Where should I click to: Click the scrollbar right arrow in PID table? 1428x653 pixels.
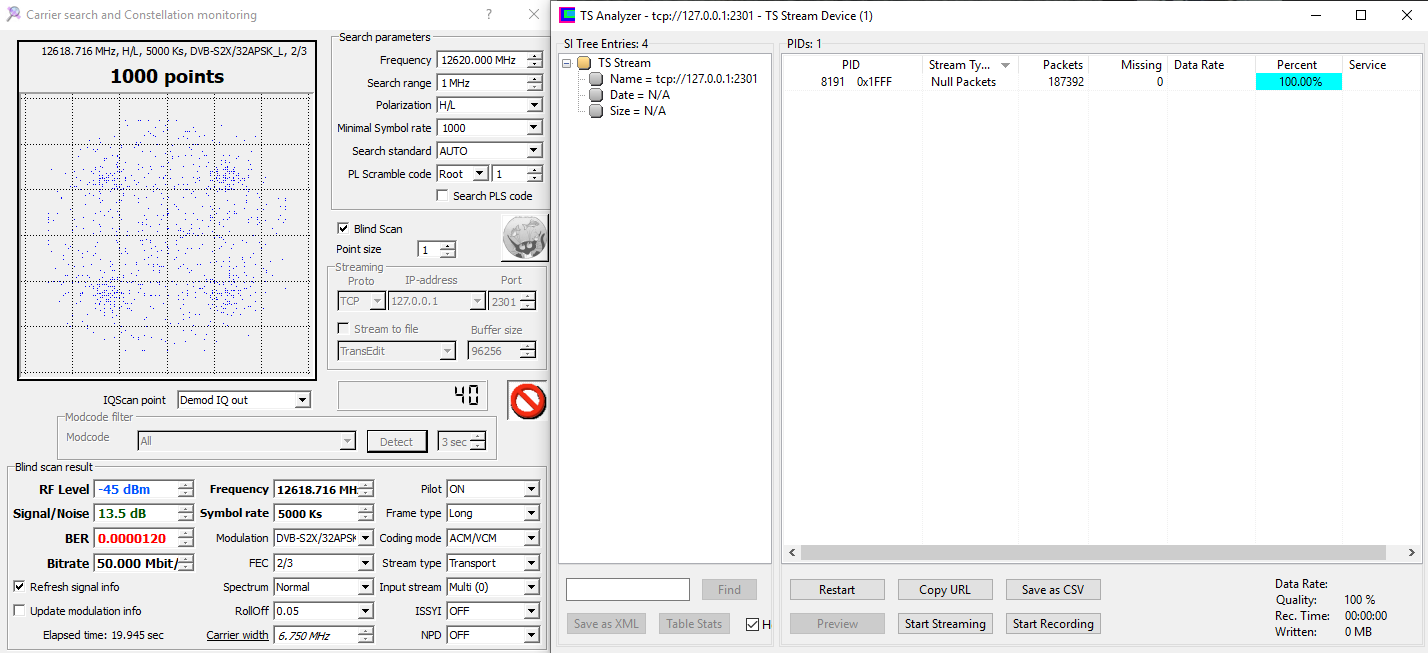[x=1411, y=552]
